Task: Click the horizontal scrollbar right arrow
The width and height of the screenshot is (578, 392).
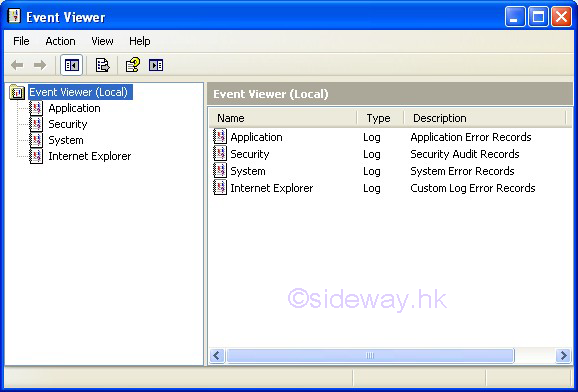Action: click(563, 355)
